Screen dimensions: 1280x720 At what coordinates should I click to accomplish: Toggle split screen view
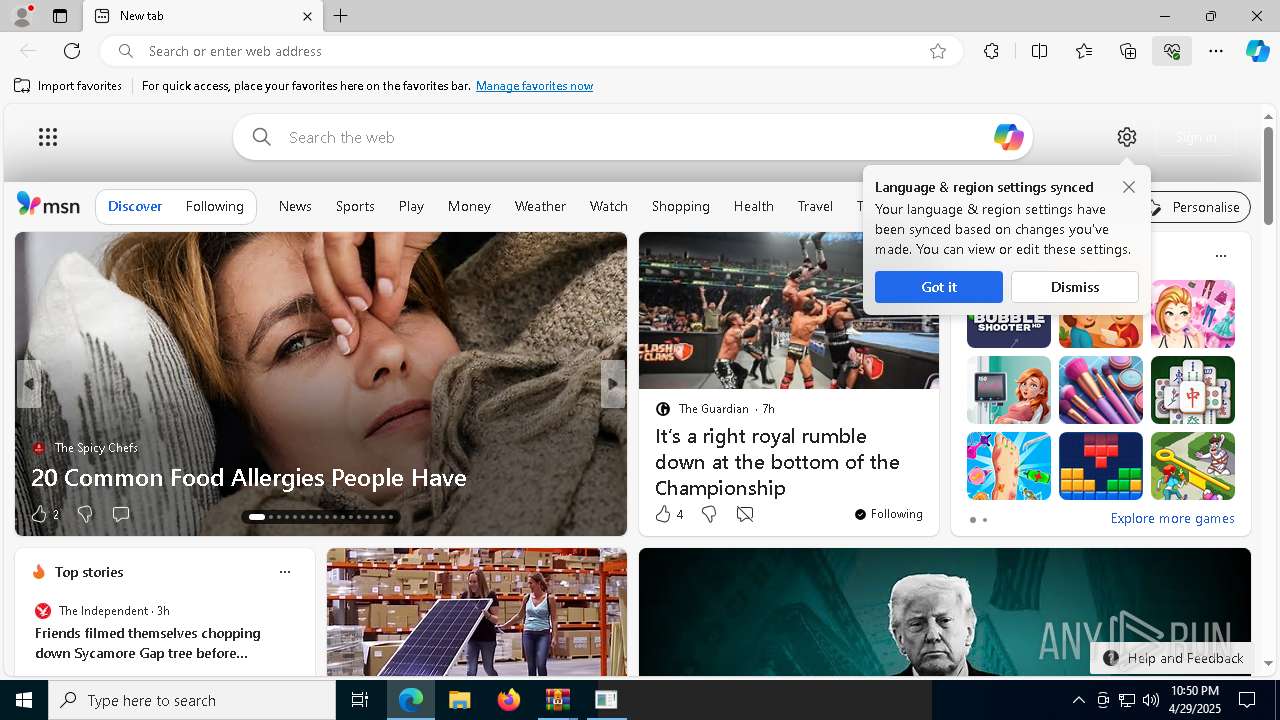(1040, 51)
